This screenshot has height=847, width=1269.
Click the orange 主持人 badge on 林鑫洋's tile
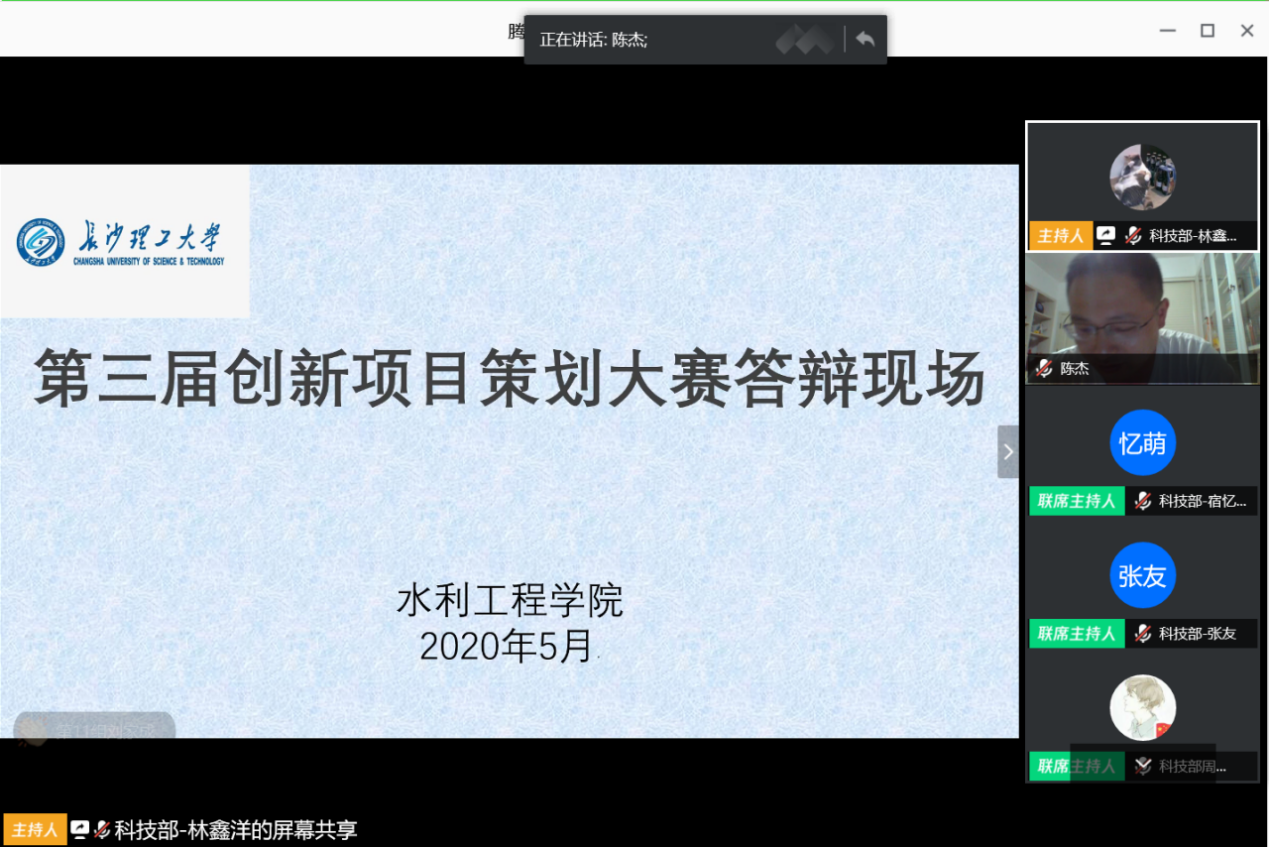pos(1060,236)
